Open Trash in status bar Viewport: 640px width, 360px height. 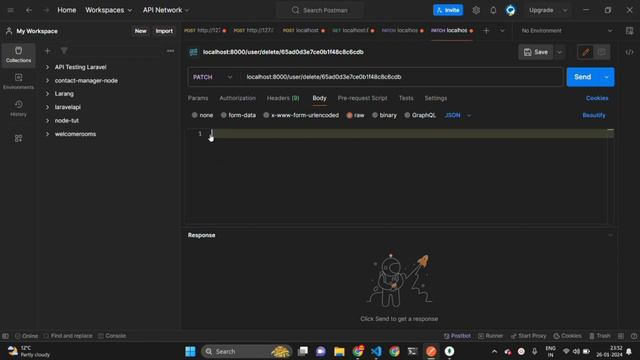(x=600, y=336)
